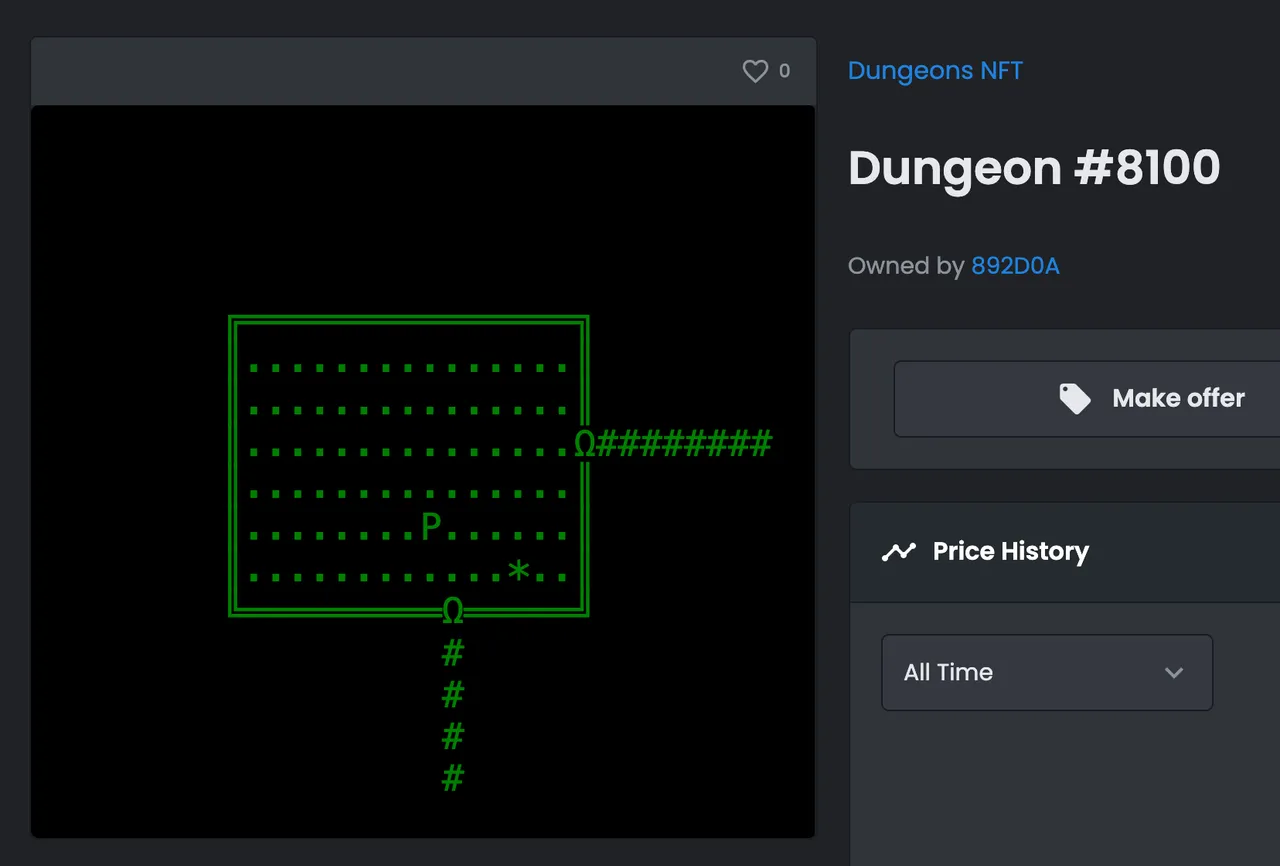
Task: Click the Make offer button
Action: [1087, 399]
